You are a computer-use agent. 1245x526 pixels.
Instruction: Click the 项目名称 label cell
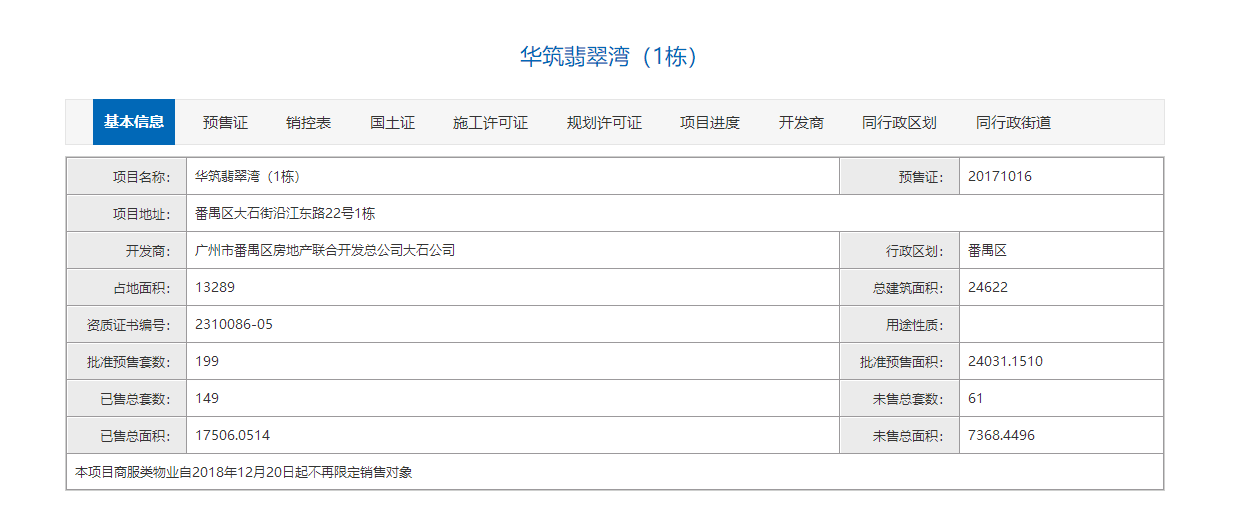127,177
